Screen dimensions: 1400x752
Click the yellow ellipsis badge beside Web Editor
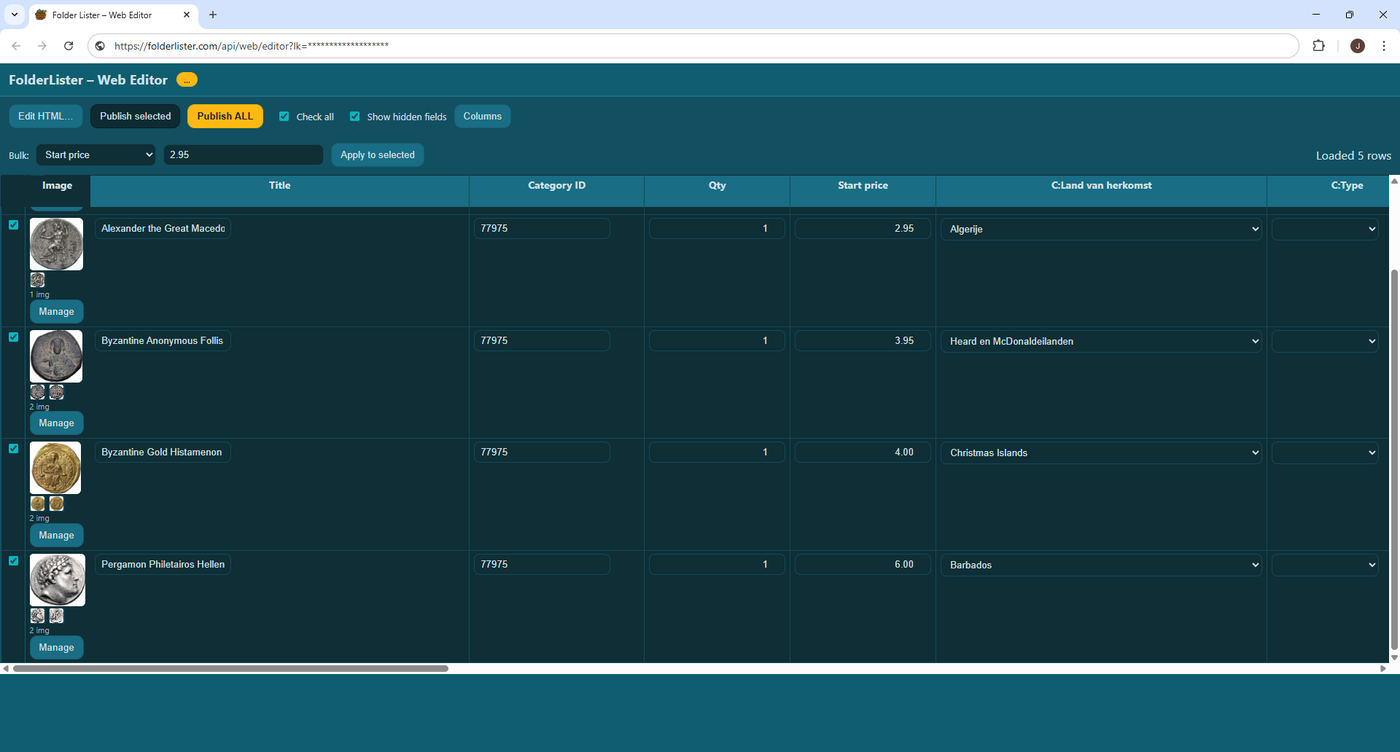187,80
